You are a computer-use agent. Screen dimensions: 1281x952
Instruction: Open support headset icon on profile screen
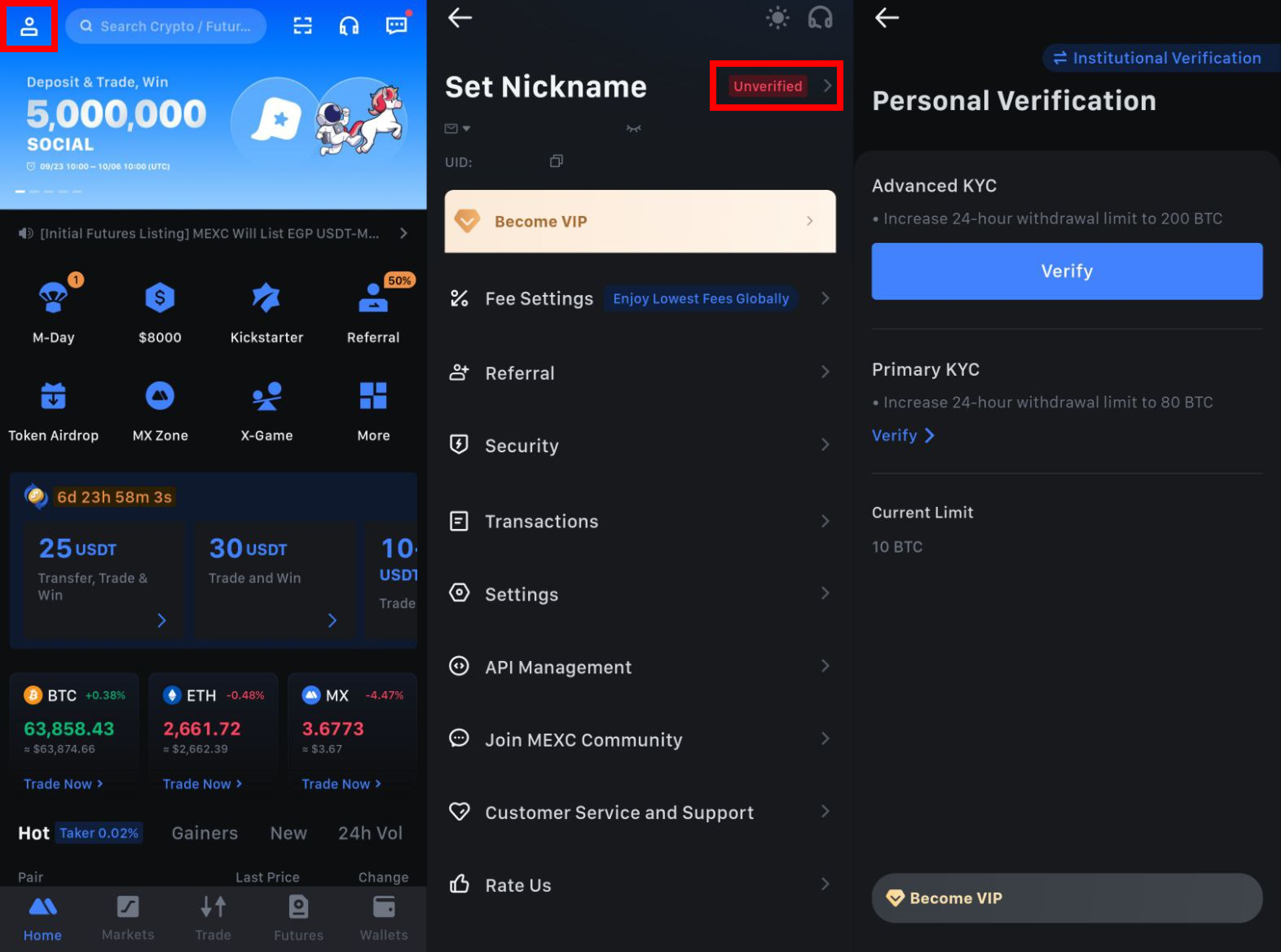(x=820, y=18)
